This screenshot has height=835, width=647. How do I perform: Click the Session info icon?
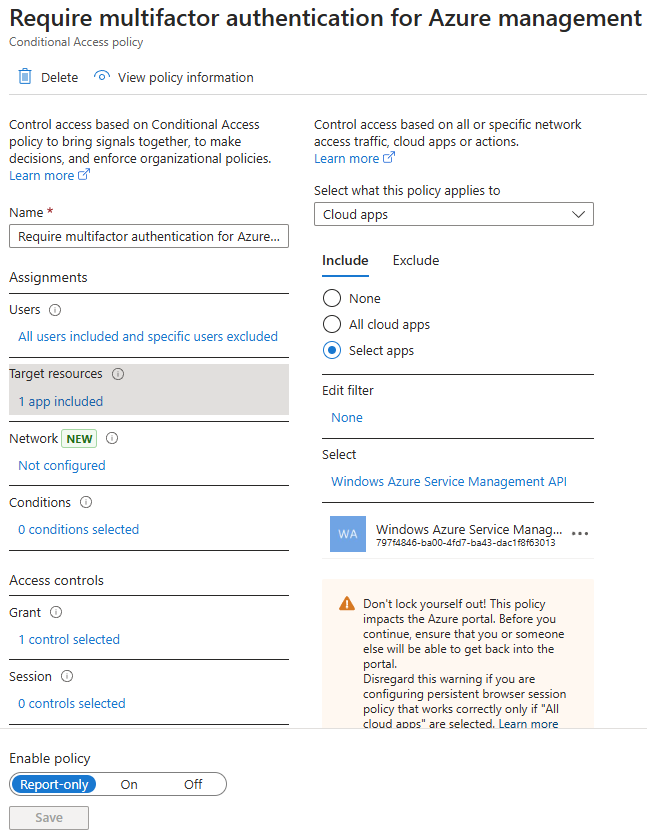click(x=67, y=676)
